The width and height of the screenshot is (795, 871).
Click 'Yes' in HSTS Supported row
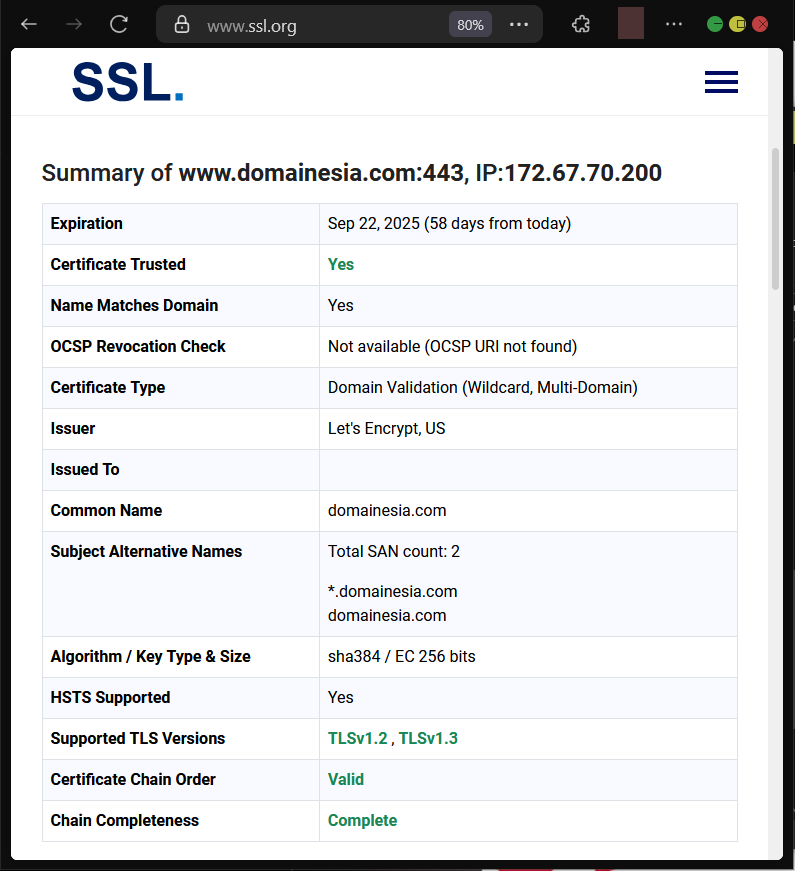[341, 698]
